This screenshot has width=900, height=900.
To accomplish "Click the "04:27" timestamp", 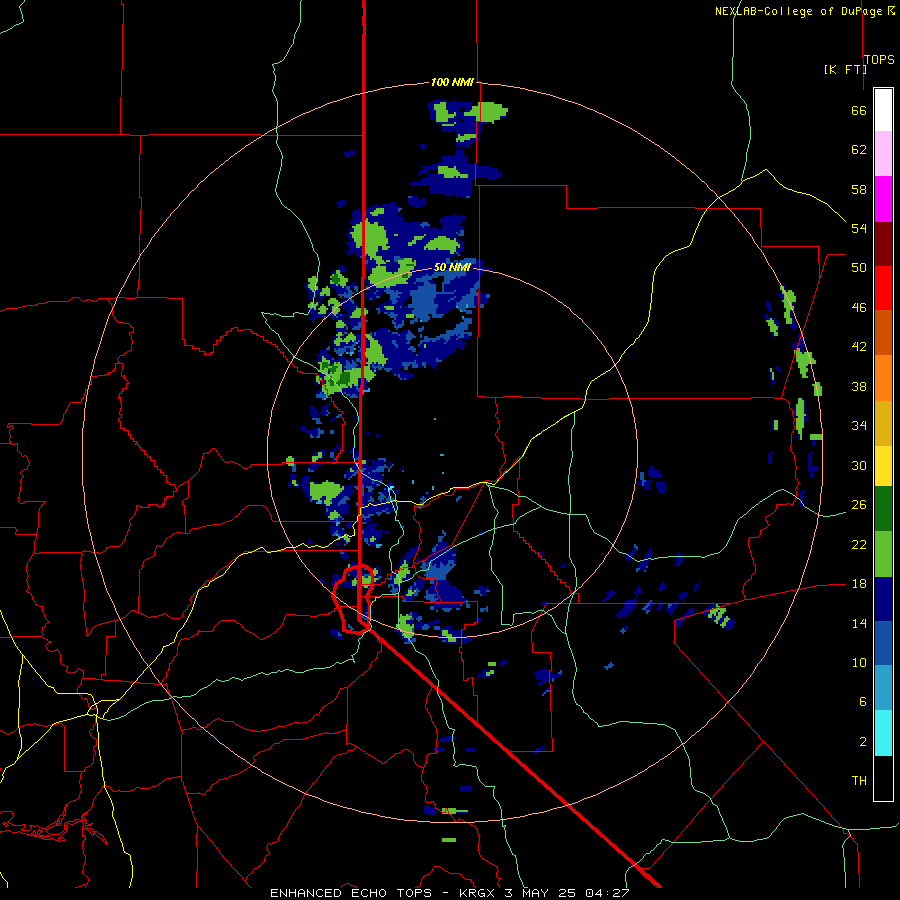I will click(607, 893).
